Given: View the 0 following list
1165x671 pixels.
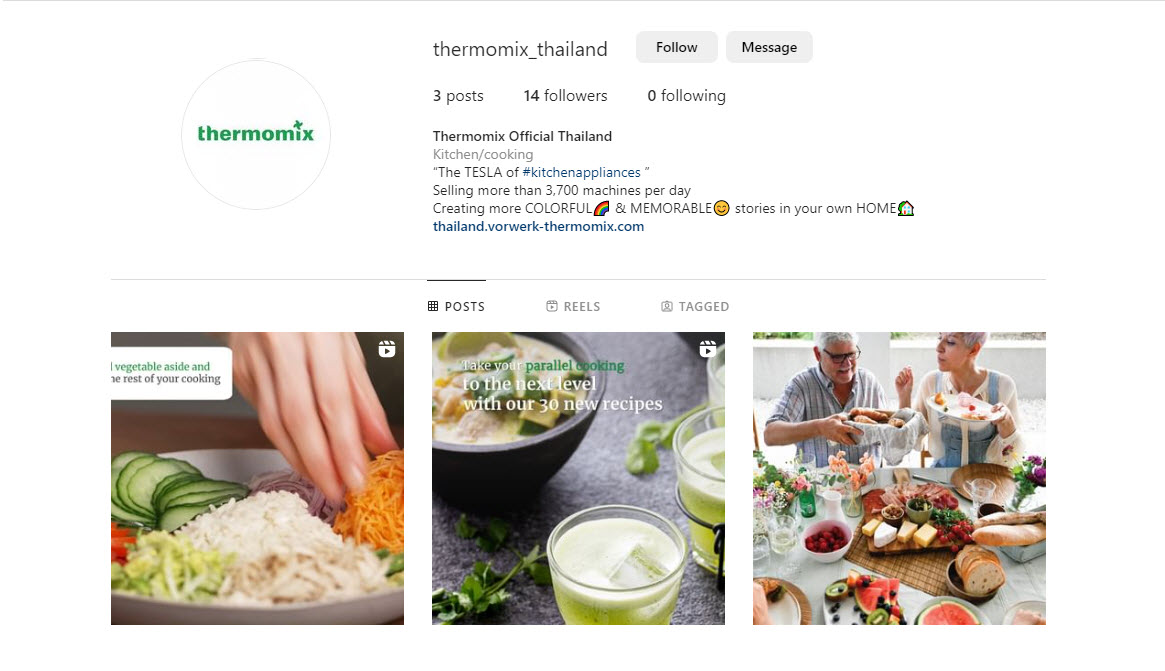Looking at the screenshot, I should point(687,96).
